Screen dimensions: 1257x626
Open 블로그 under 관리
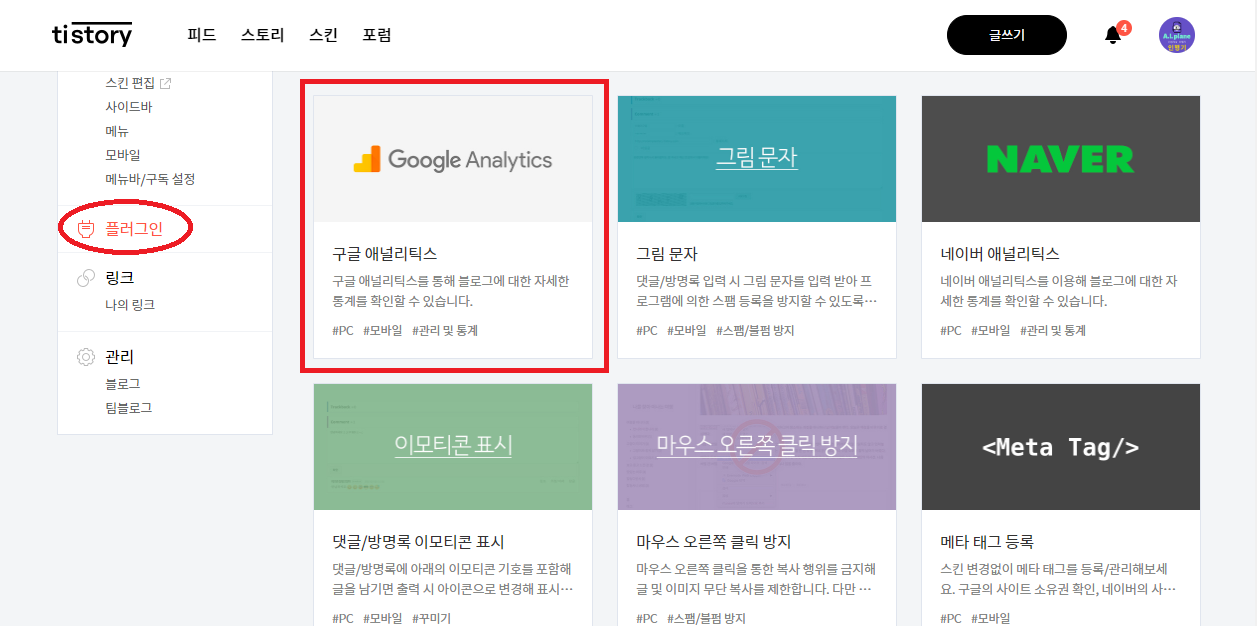tap(123, 384)
